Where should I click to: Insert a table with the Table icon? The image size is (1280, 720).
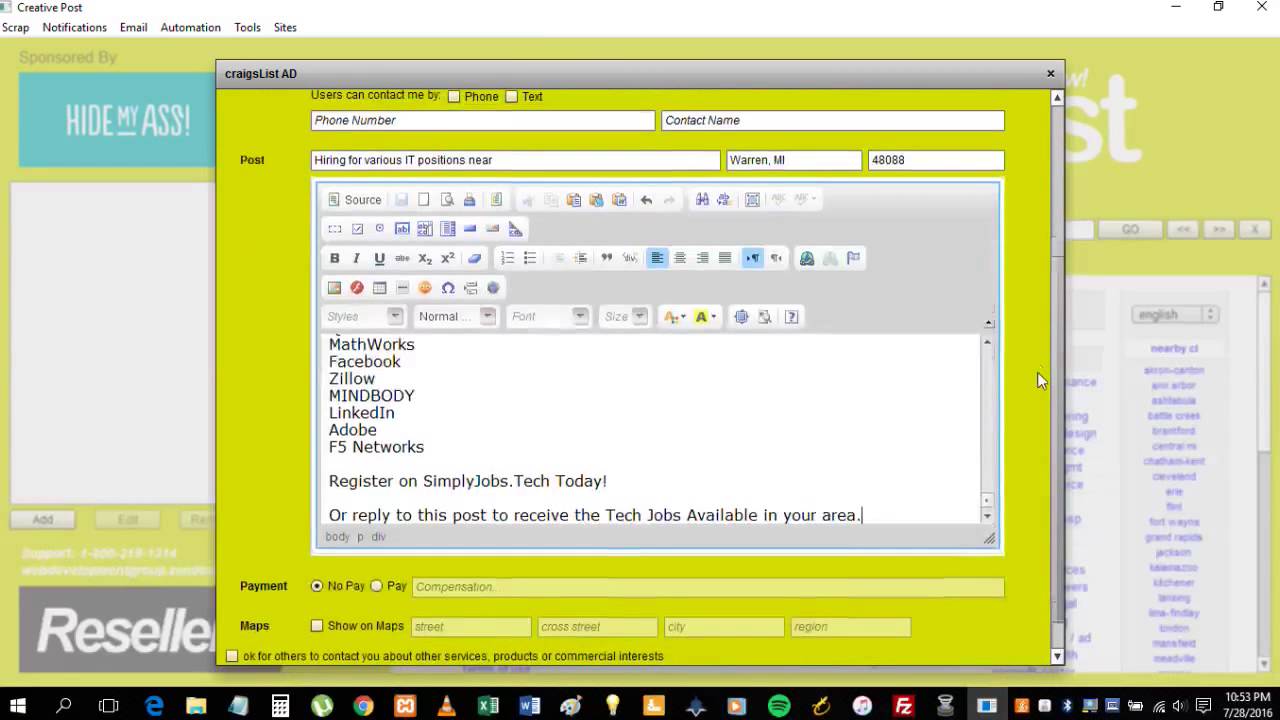(379, 288)
